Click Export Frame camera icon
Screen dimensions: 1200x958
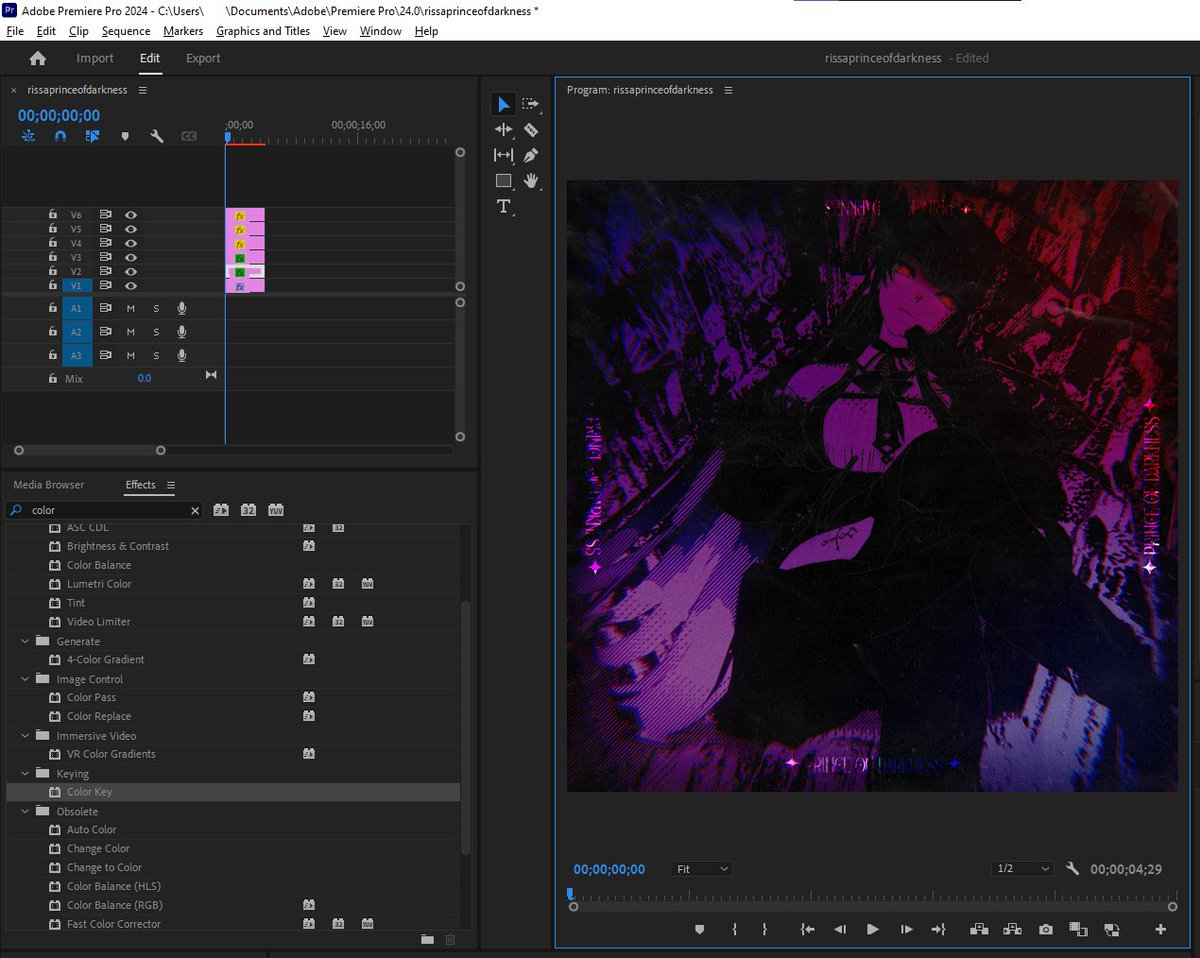(x=1045, y=929)
